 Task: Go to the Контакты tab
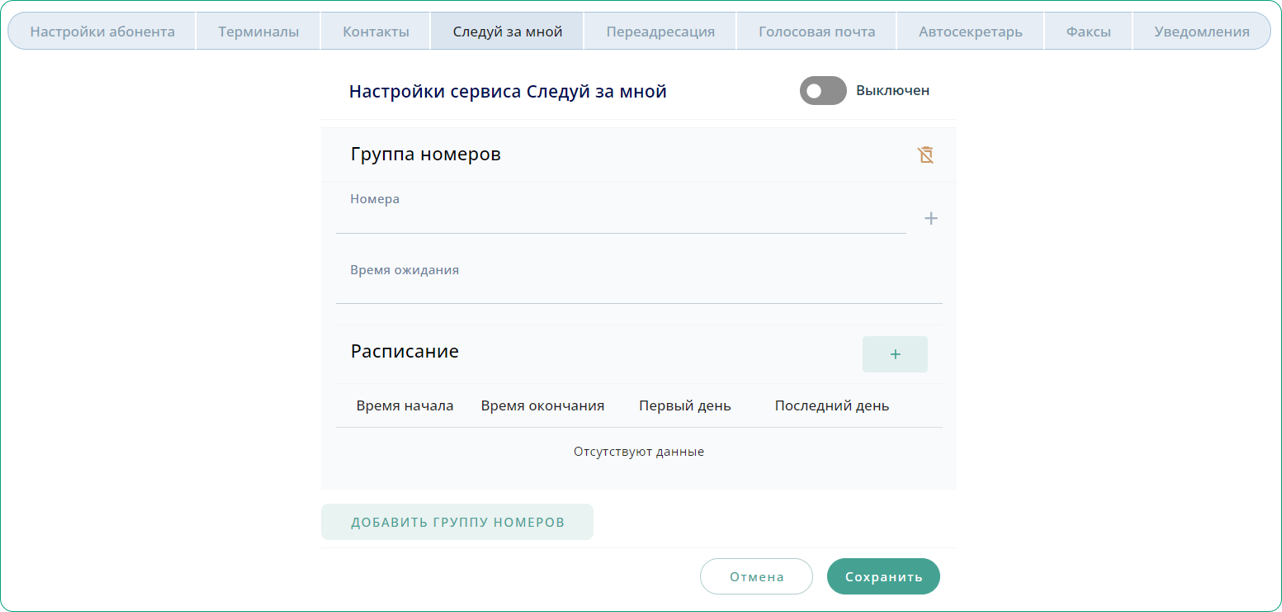376,31
